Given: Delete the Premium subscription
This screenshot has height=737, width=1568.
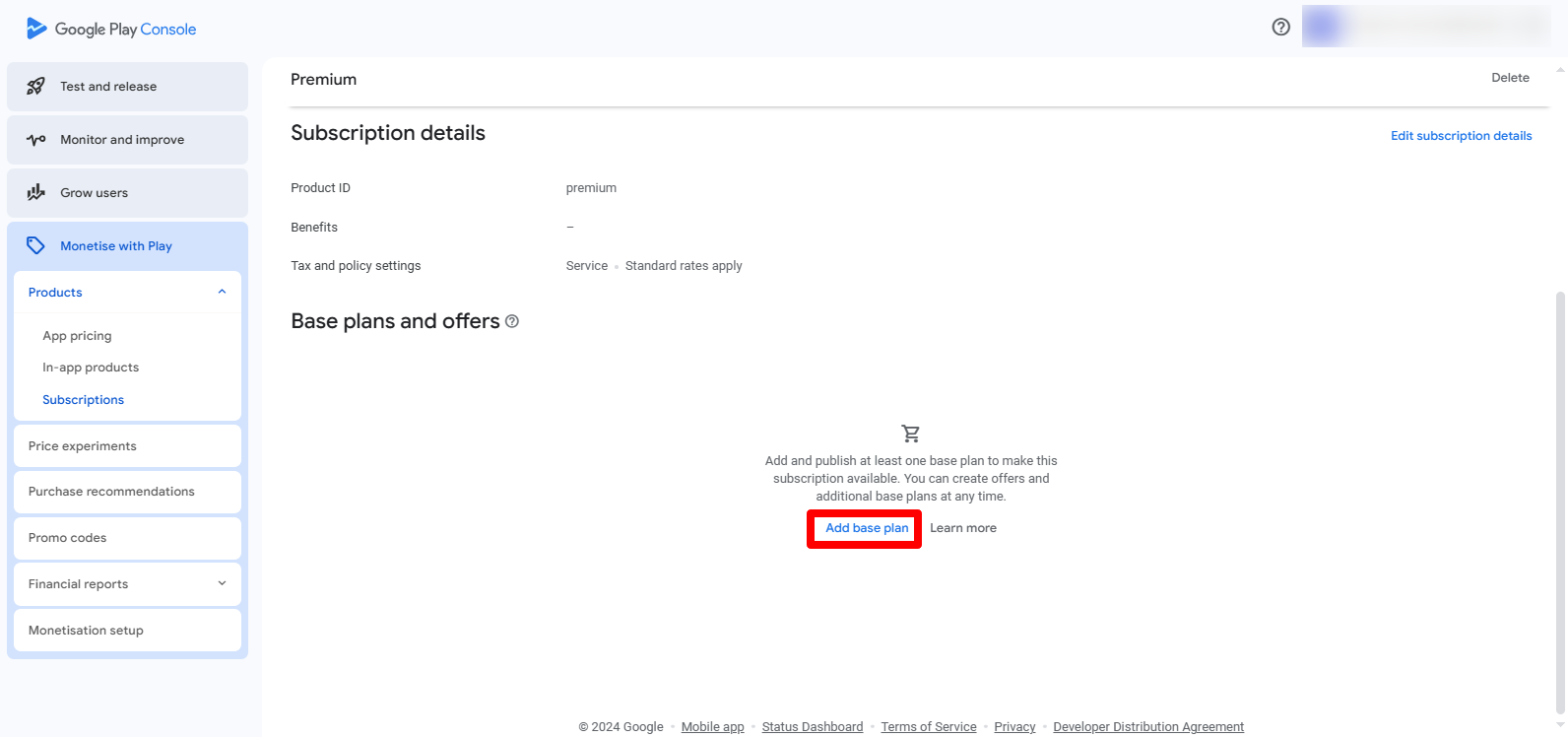Looking at the screenshot, I should point(1510,78).
